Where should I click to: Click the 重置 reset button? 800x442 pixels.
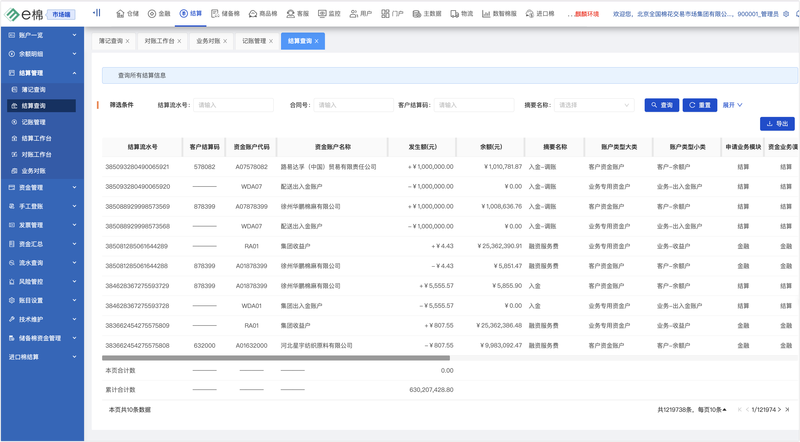coord(701,105)
